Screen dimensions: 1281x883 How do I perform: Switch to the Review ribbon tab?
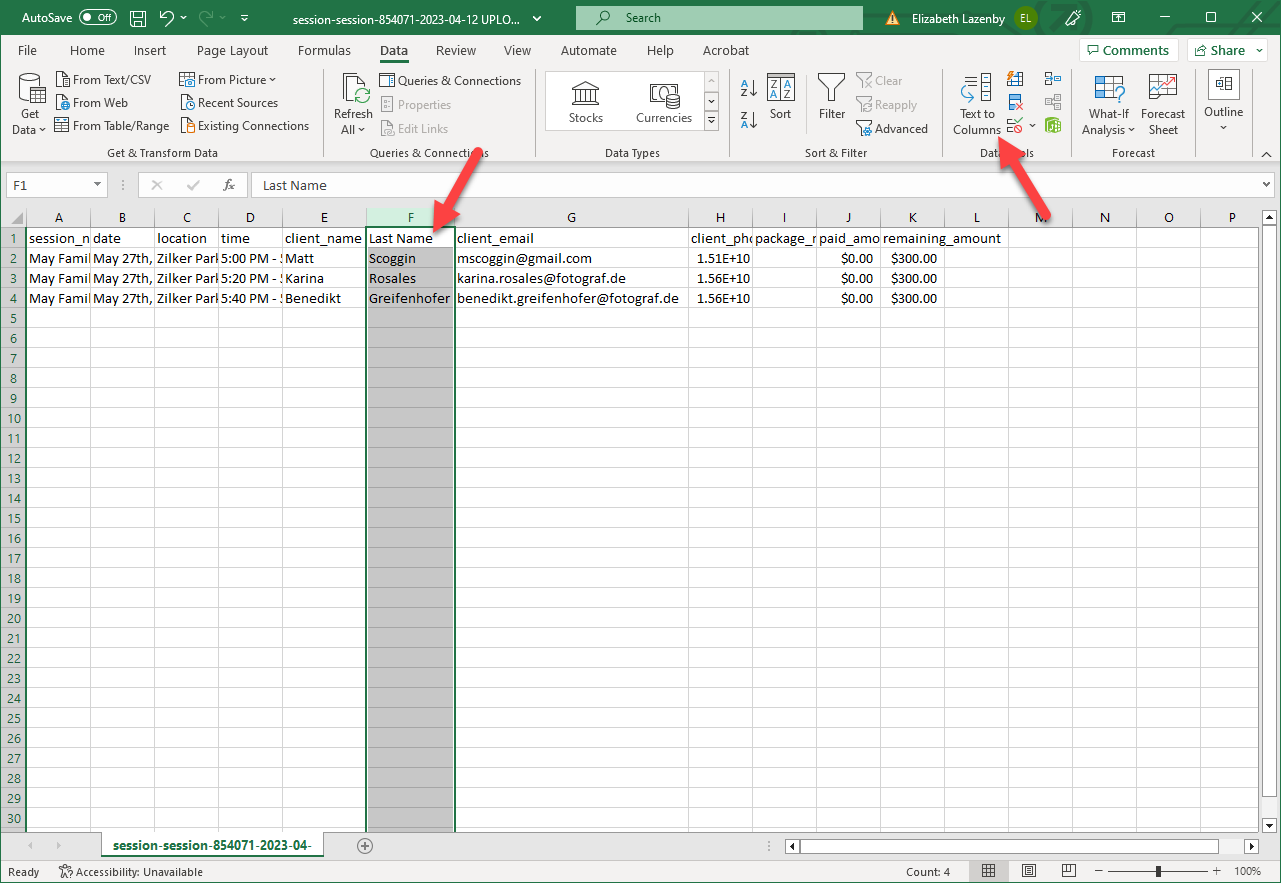pos(456,51)
